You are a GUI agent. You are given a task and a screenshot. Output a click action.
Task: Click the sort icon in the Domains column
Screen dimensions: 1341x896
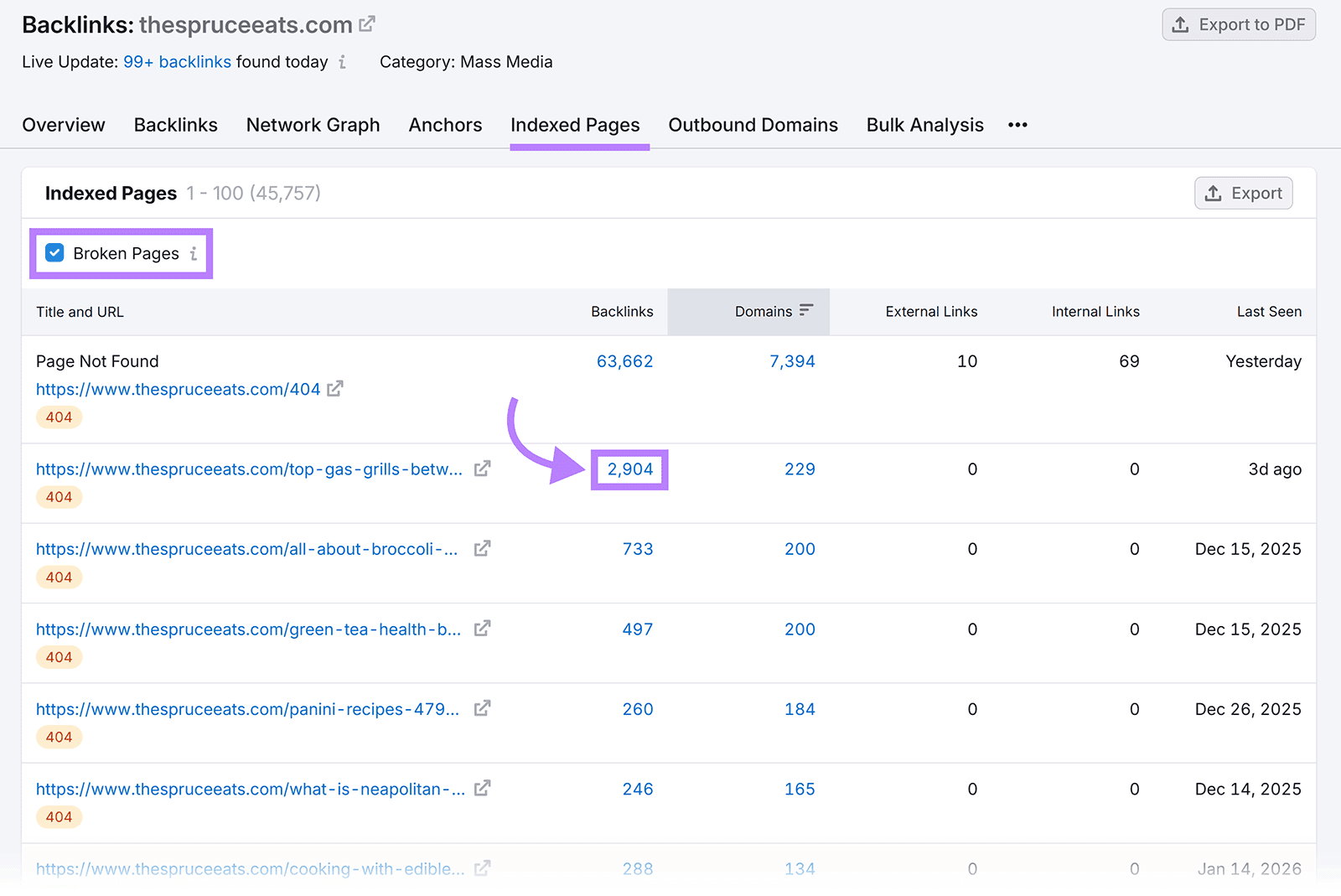tap(805, 311)
